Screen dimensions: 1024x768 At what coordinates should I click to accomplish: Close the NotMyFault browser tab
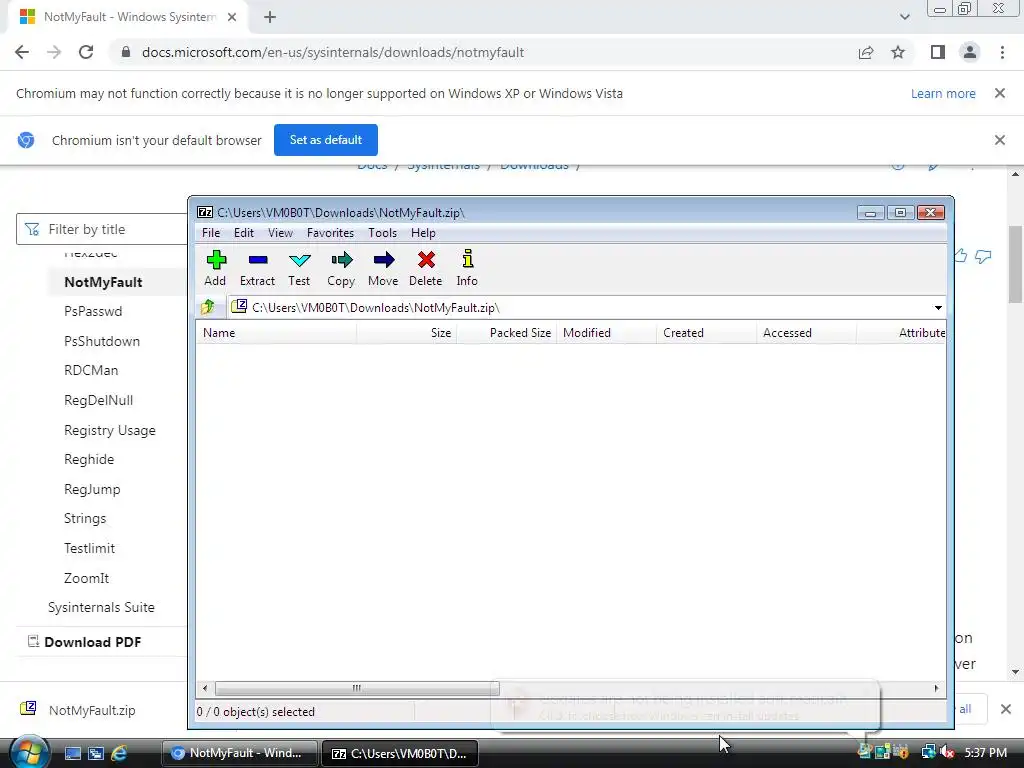point(231,17)
